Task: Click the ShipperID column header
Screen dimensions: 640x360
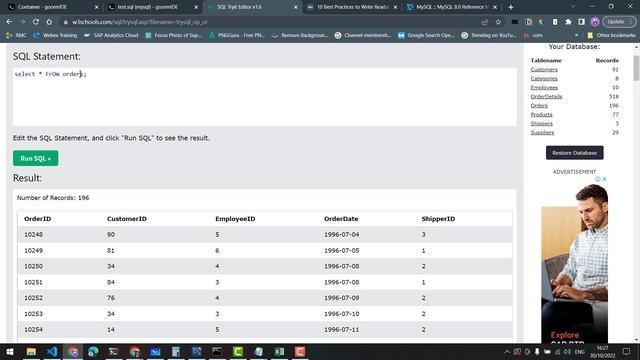Action: point(438,219)
